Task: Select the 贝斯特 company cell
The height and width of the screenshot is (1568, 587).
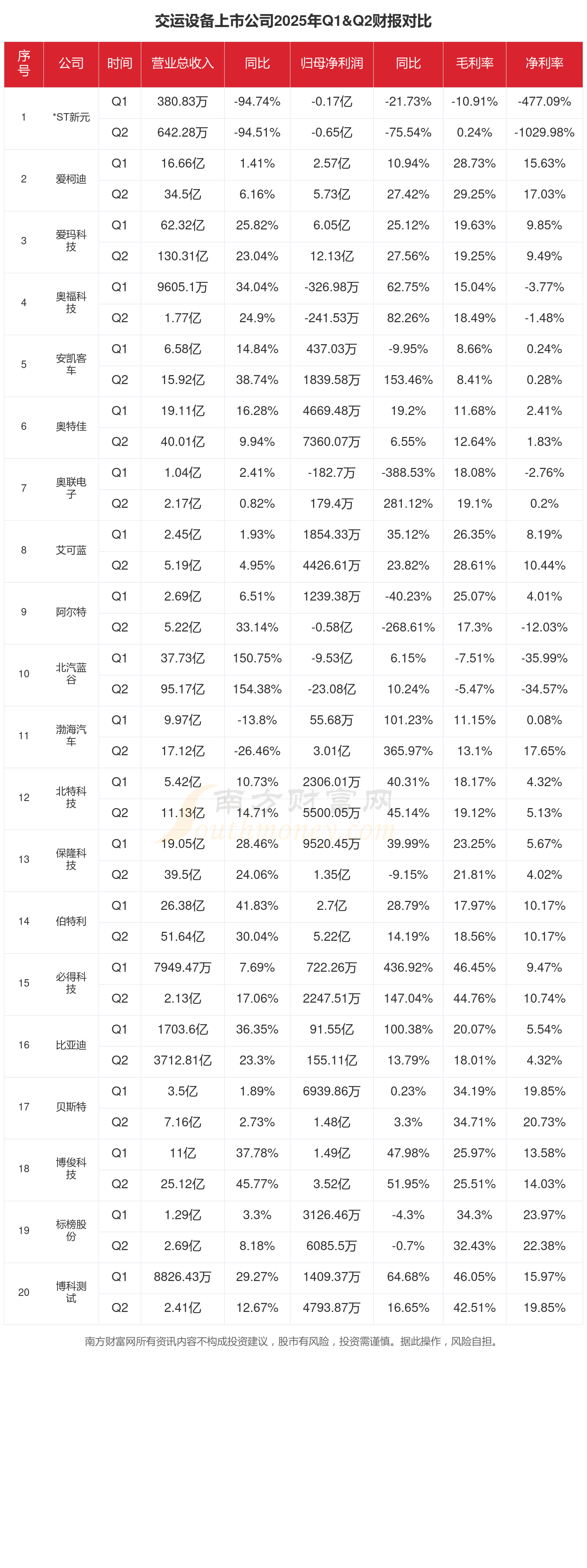Action: pyautogui.click(x=71, y=1107)
